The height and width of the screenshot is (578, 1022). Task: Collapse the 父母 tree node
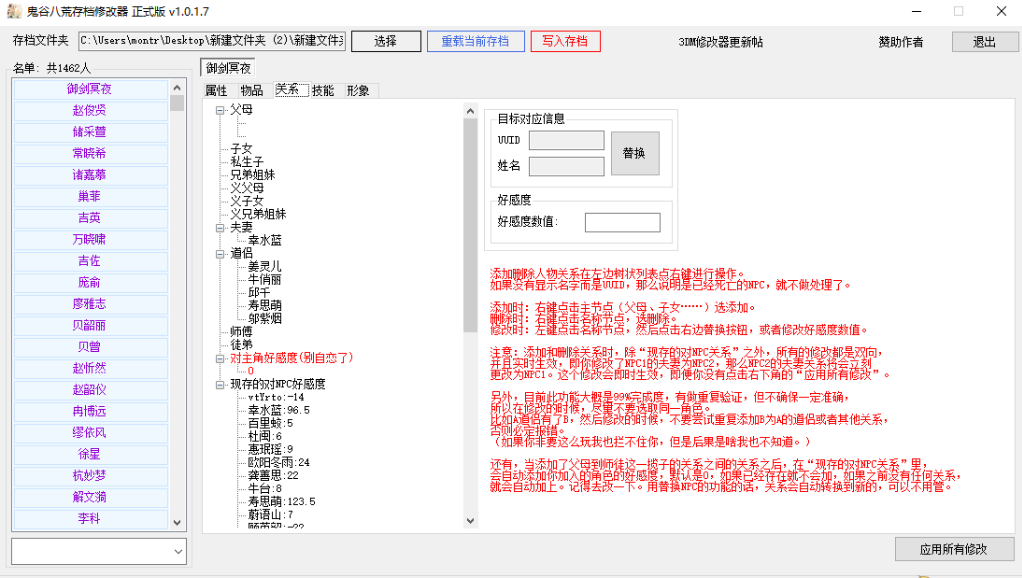click(220, 110)
